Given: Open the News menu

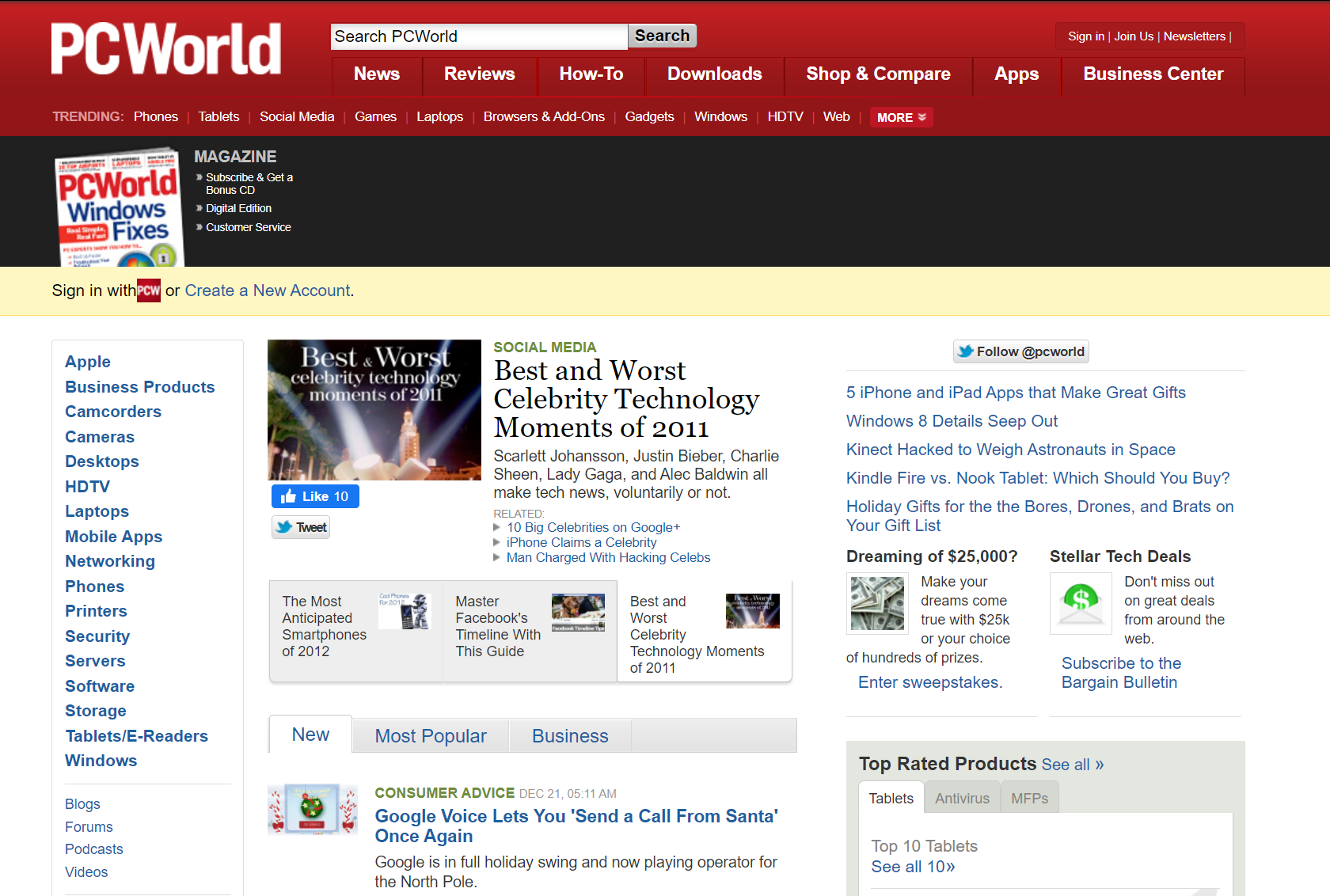Looking at the screenshot, I should [377, 74].
